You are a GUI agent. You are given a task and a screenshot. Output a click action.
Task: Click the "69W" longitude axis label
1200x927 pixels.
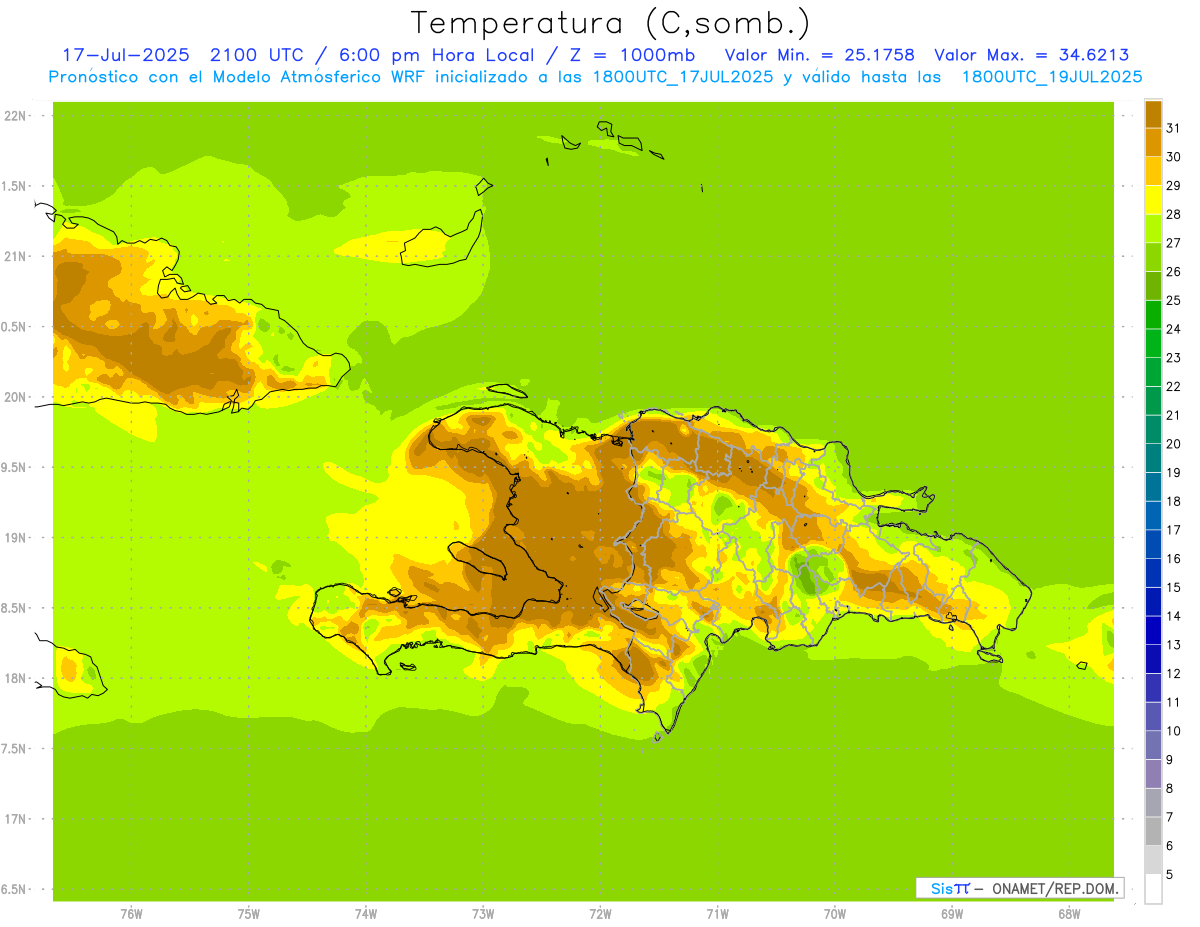952,913
